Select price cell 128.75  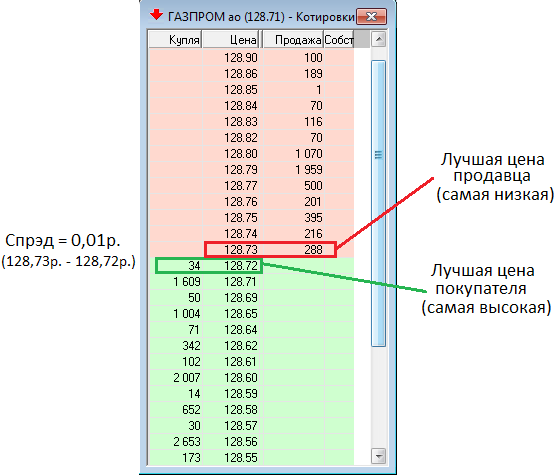tap(232, 218)
